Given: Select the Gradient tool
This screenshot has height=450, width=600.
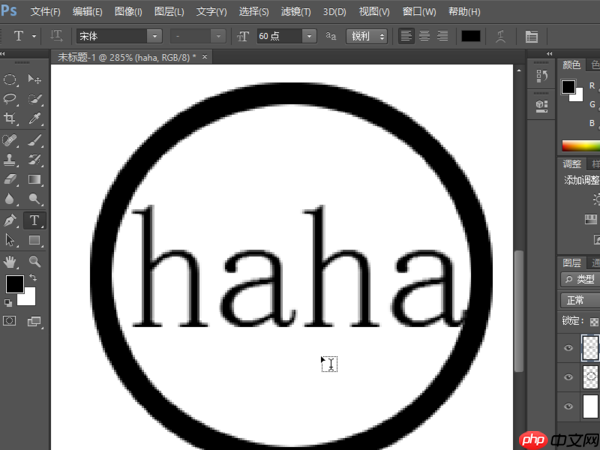Looking at the screenshot, I should [x=34, y=179].
